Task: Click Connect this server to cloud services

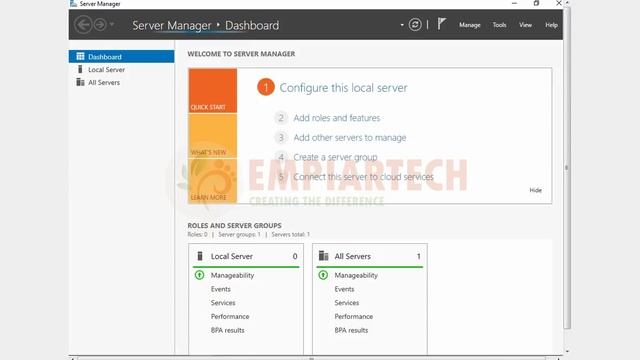Action: [363, 177]
